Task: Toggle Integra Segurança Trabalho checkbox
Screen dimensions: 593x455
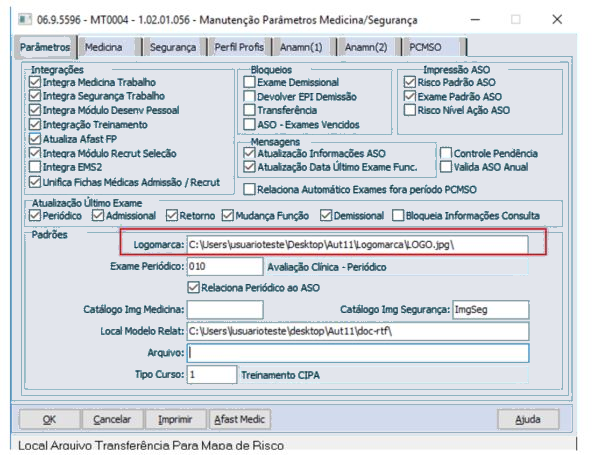Action: click(35, 96)
